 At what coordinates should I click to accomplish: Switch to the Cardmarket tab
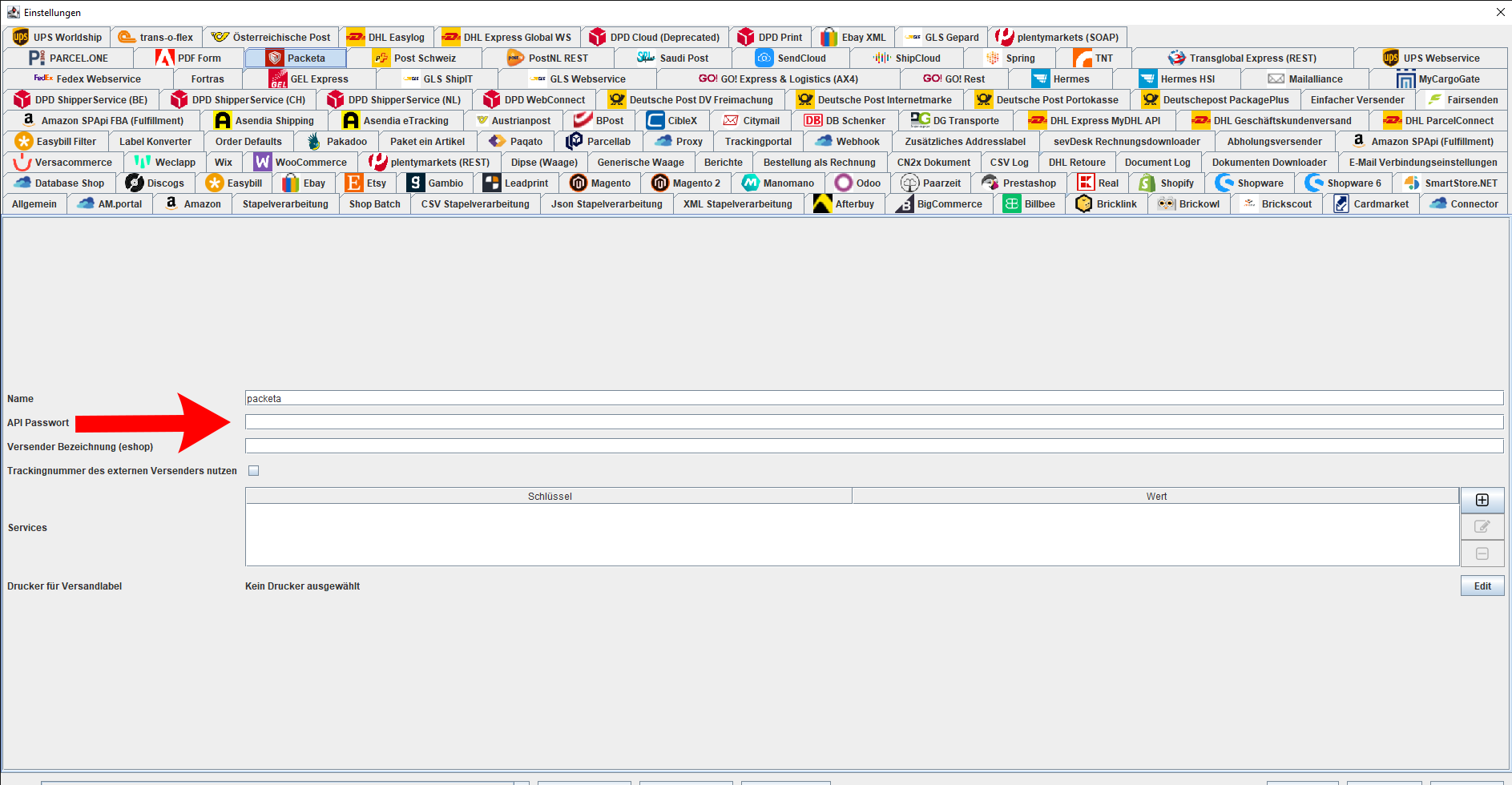coord(1371,203)
